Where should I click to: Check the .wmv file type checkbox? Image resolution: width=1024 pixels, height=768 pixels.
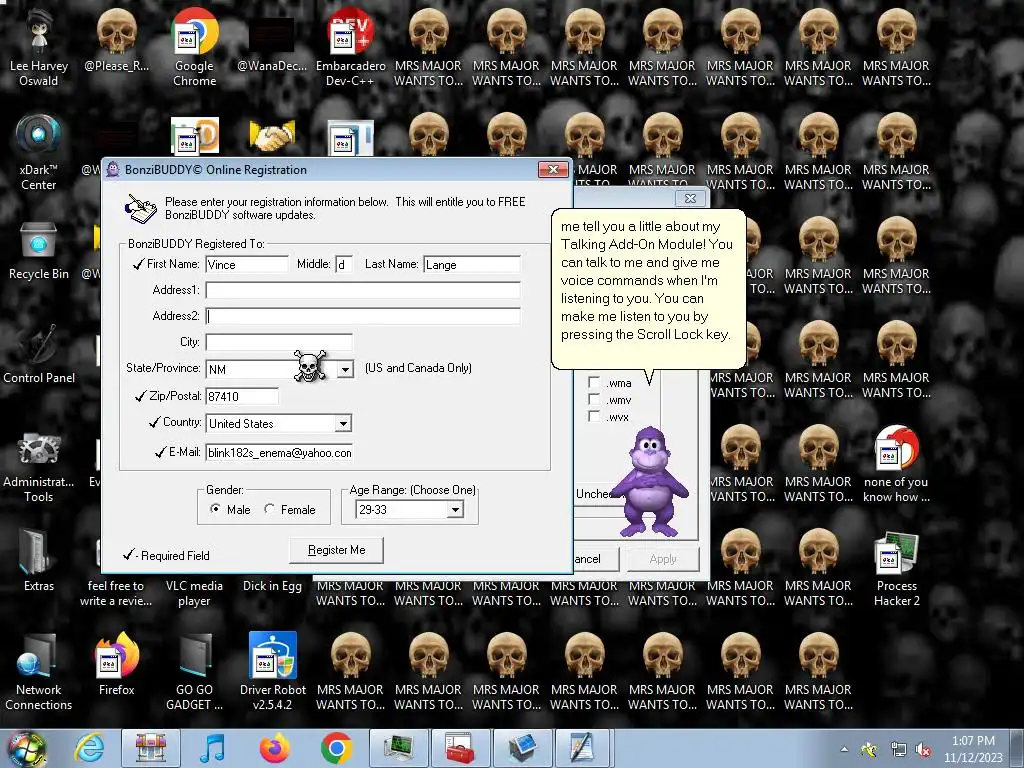tap(594, 399)
